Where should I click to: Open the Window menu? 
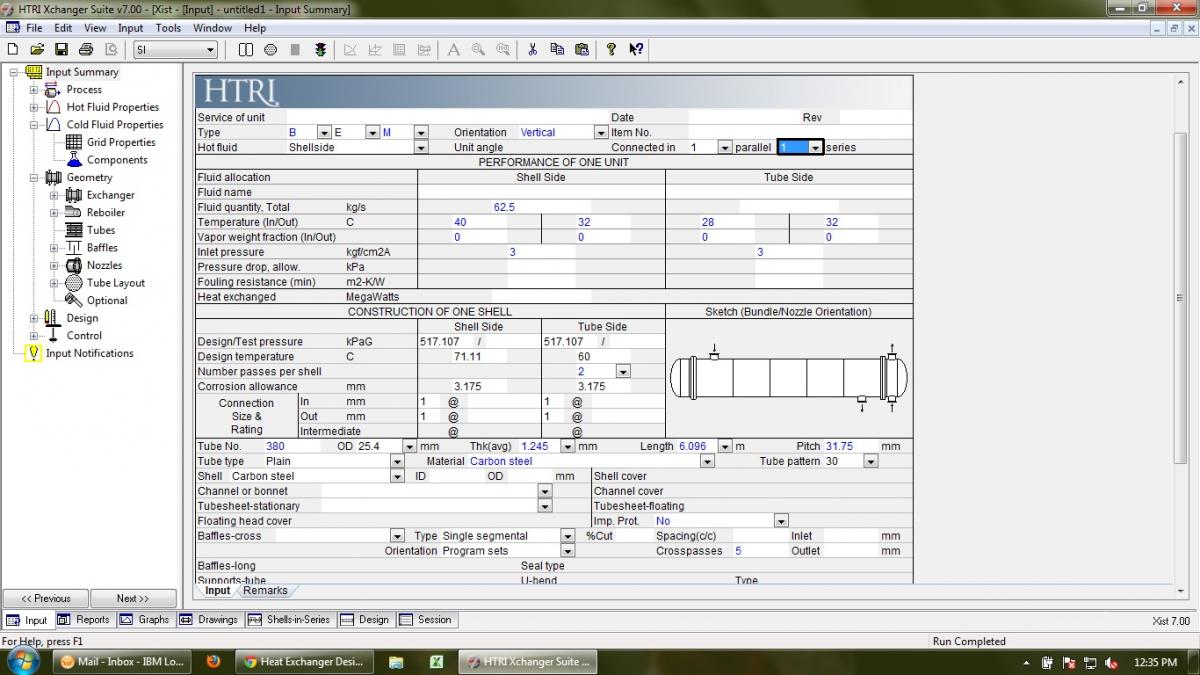point(213,28)
